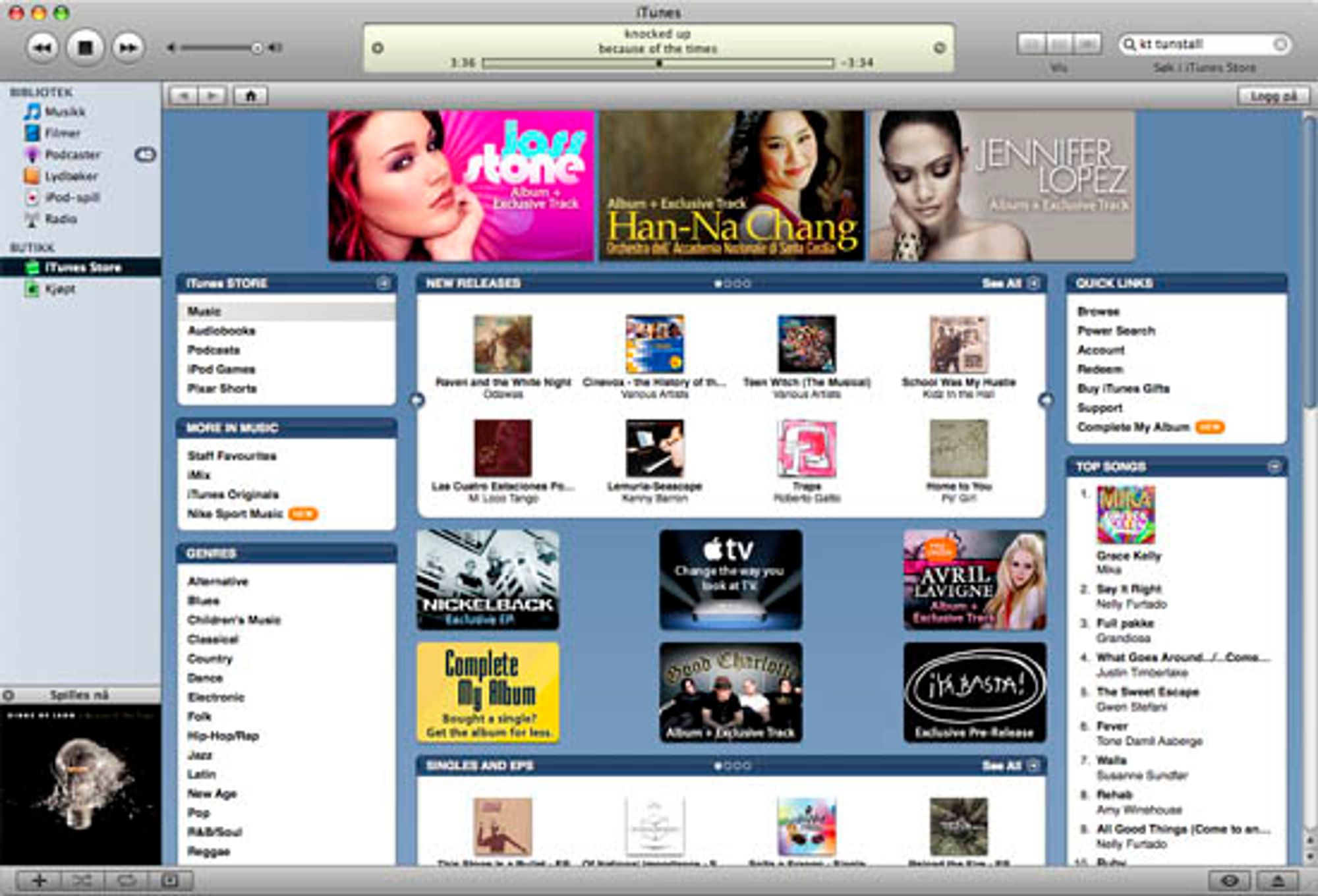Open the Apple TV promo banner
The height and width of the screenshot is (896, 1318).
pos(731,580)
